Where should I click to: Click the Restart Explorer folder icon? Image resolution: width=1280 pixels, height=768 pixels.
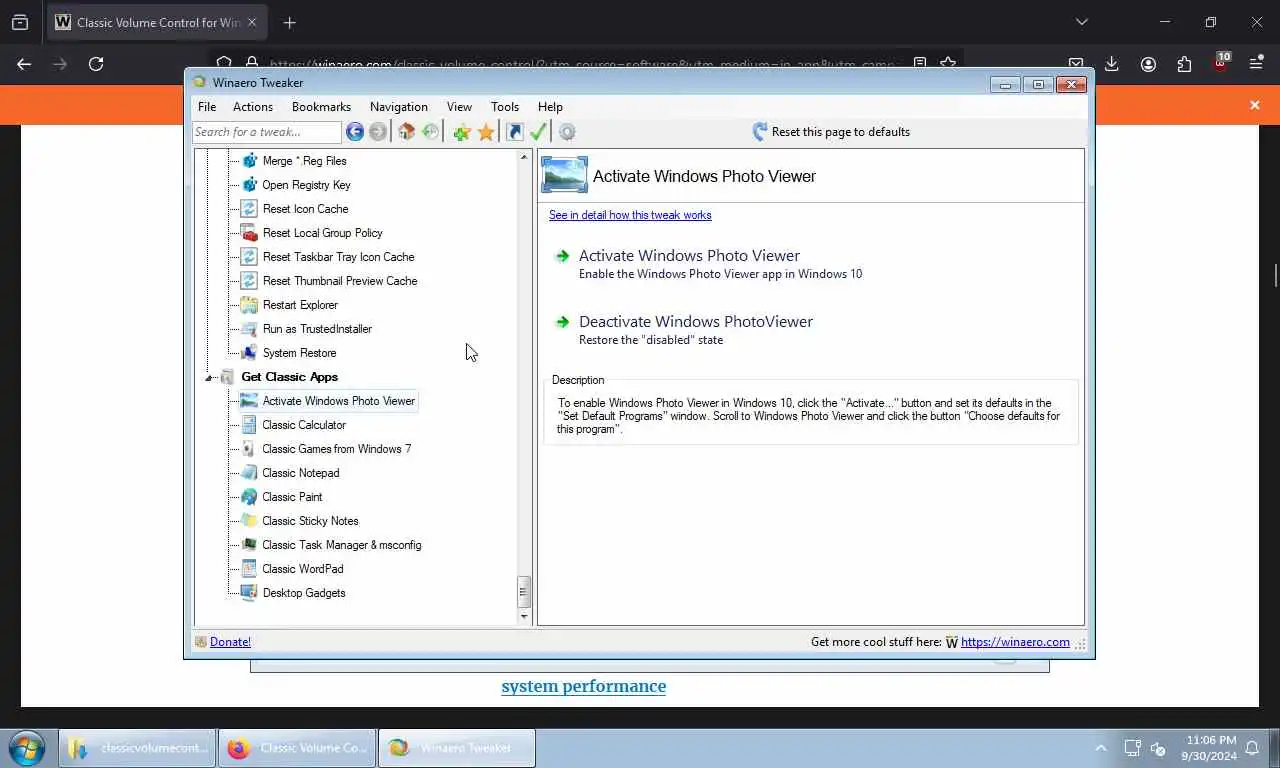pyautogui.click(x=249, y=305)
